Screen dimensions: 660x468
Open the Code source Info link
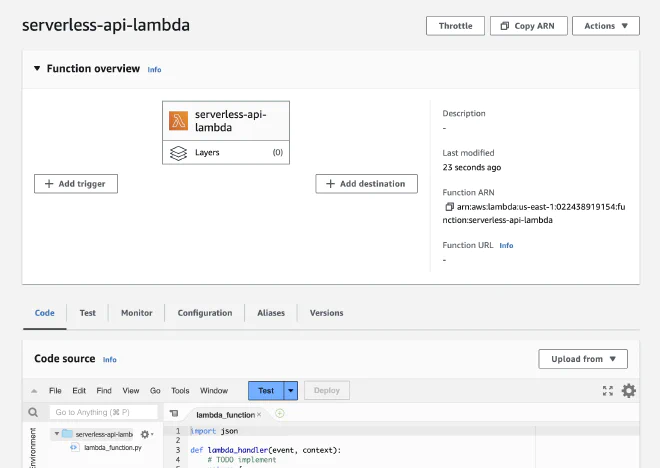coord(109,360)
